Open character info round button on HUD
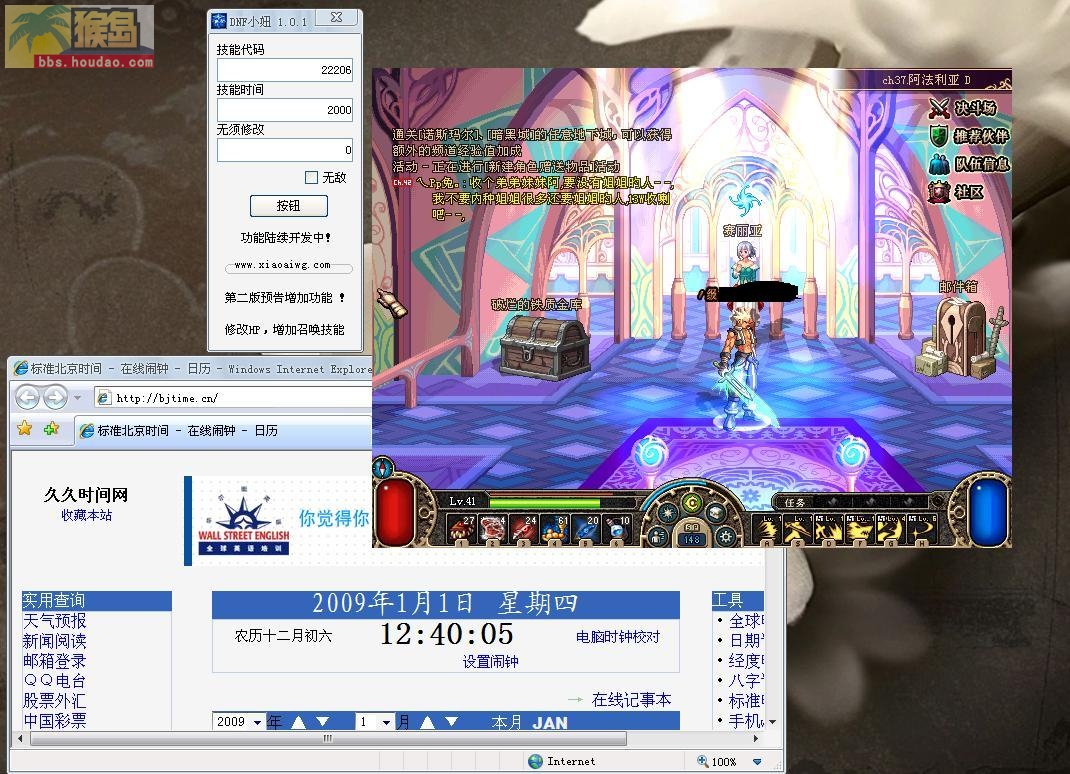Viewport: 1070px width, 774px height. click(x=657, y=536)
